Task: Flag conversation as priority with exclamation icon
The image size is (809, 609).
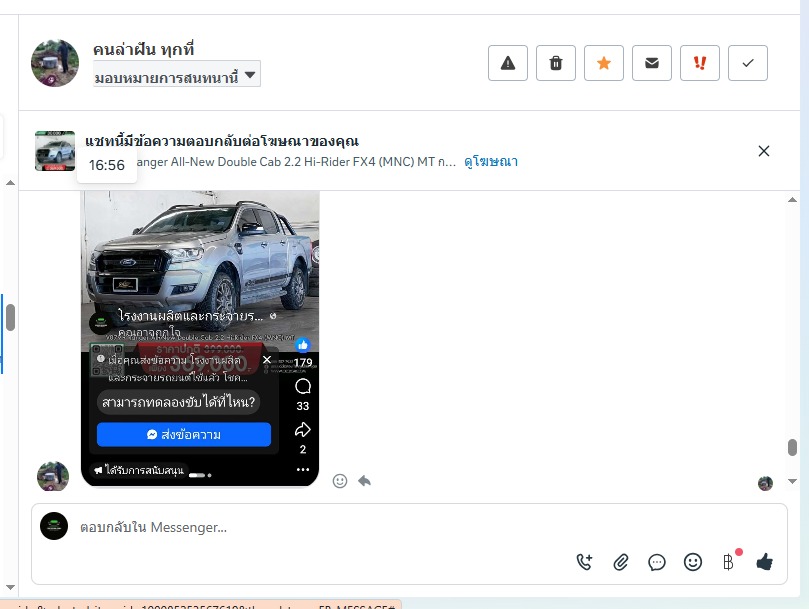Action: pos(700,63)
